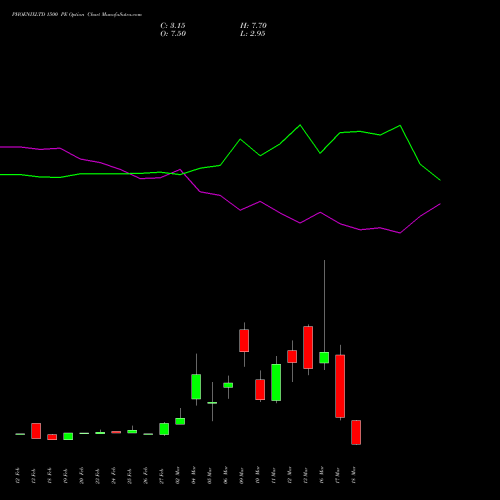Select the 06 Mar date axis label
500x500 pixels.
point(226,476)
